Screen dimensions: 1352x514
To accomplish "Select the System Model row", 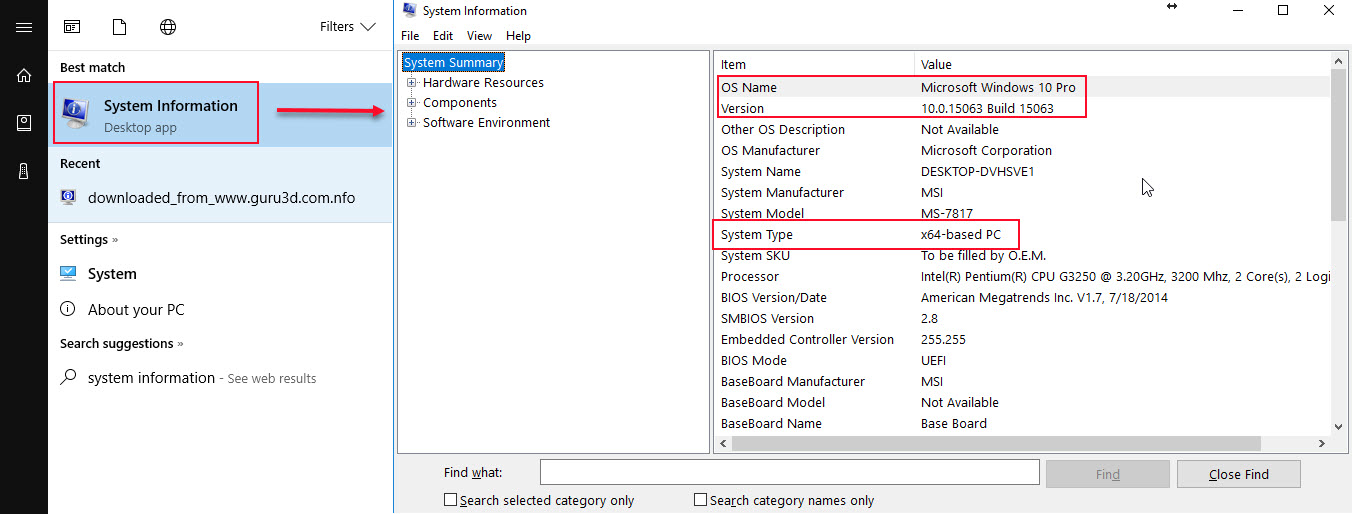I will tap(1023, 213).
